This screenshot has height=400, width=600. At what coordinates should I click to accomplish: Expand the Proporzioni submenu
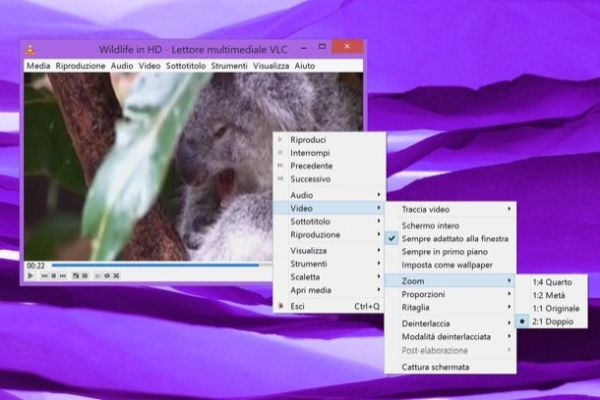coord(450,294)
